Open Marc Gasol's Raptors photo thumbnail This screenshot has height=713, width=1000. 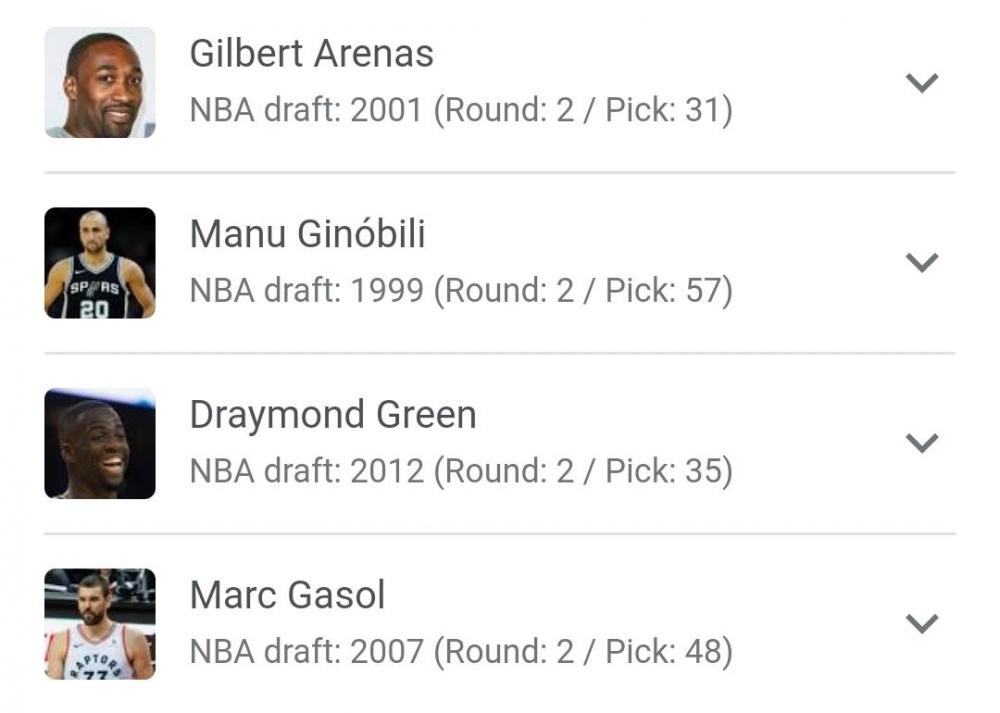coord(100,624)
